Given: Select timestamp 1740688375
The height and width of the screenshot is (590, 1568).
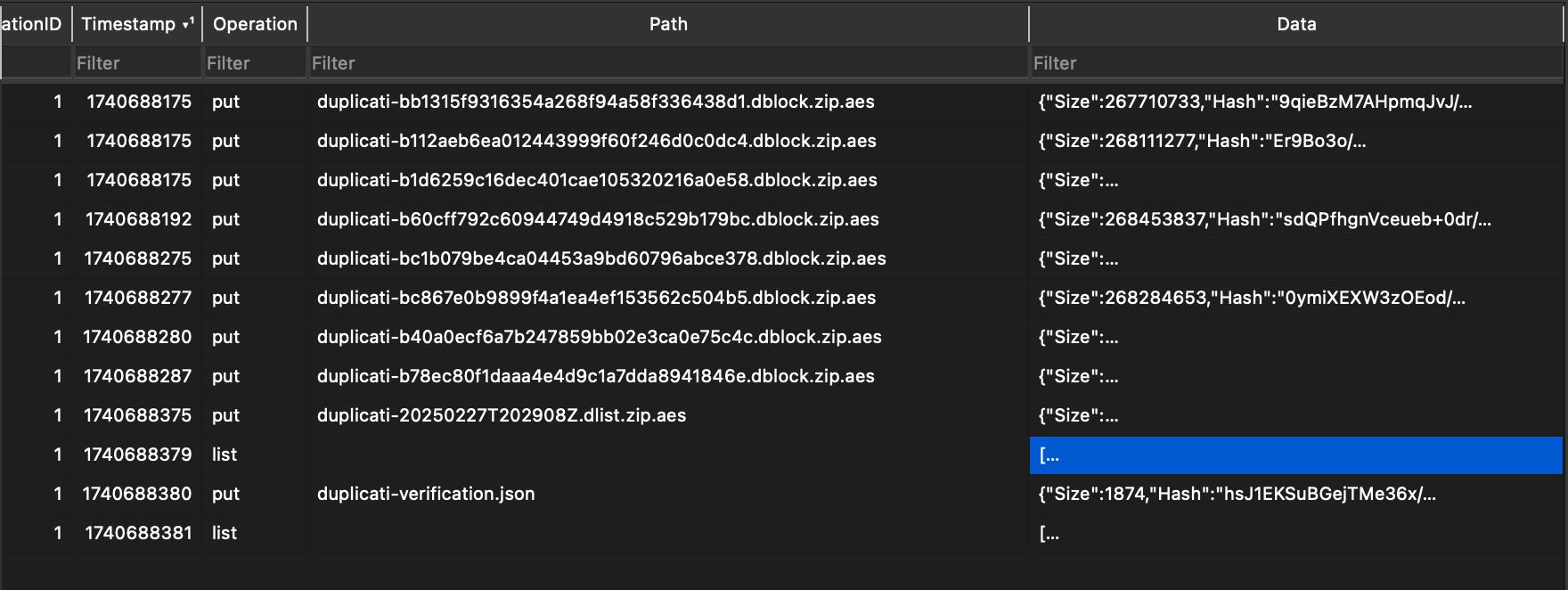Looking at the screenshot, I should tap(138, 415).
